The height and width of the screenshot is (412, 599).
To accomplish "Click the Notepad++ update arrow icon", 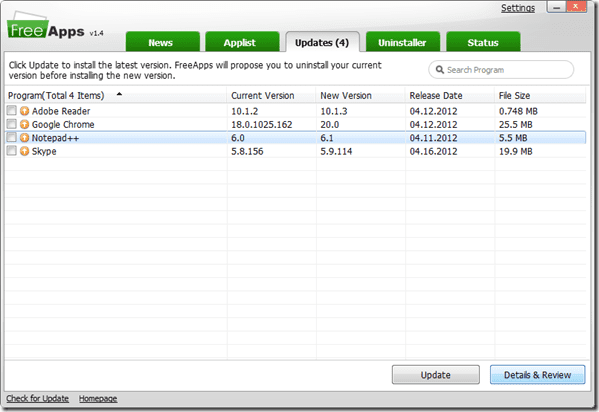I will (x=24, y=138).
